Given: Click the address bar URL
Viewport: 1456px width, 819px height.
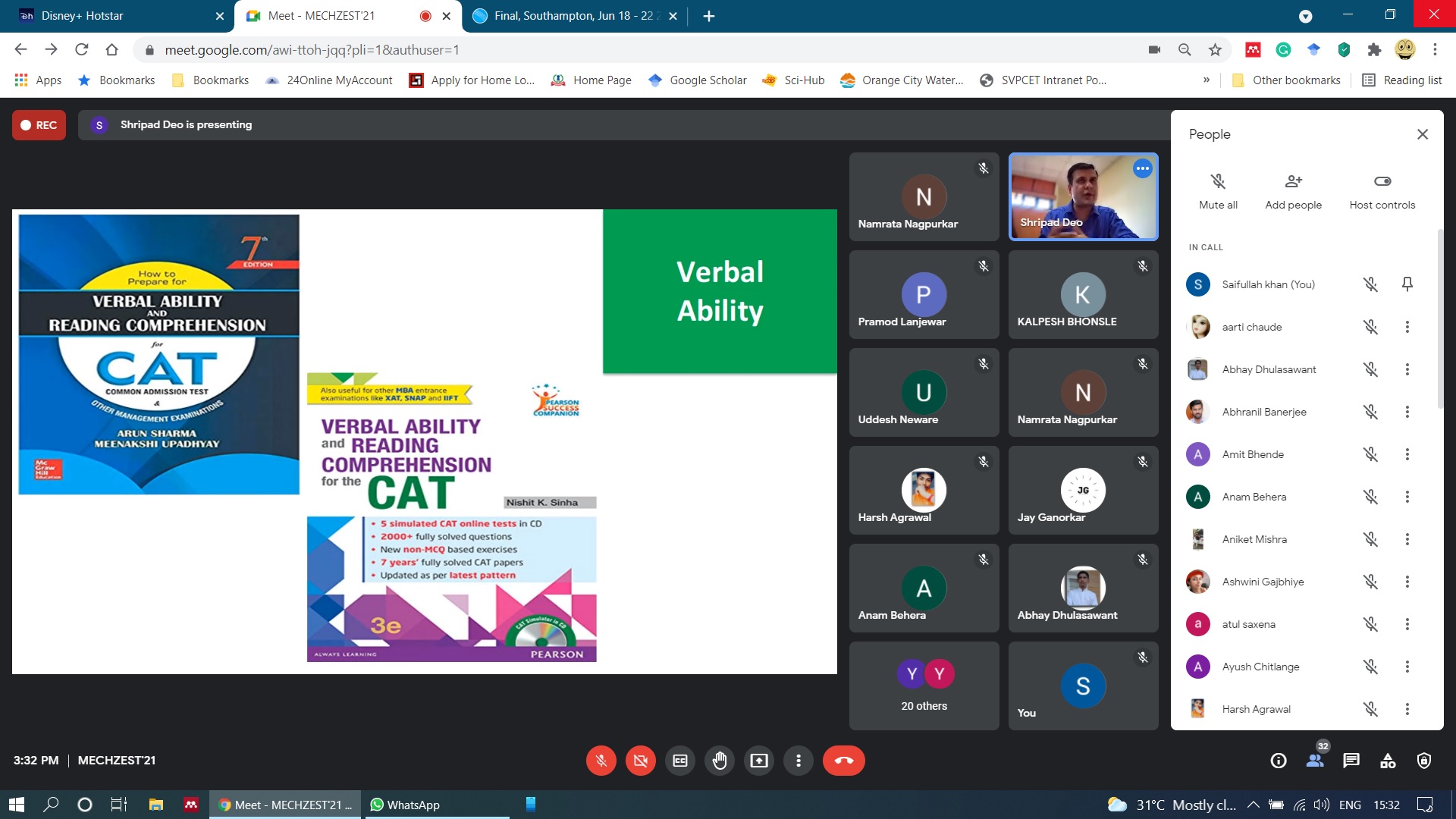Looking at the screenshot, I should (x=312, y=50).
